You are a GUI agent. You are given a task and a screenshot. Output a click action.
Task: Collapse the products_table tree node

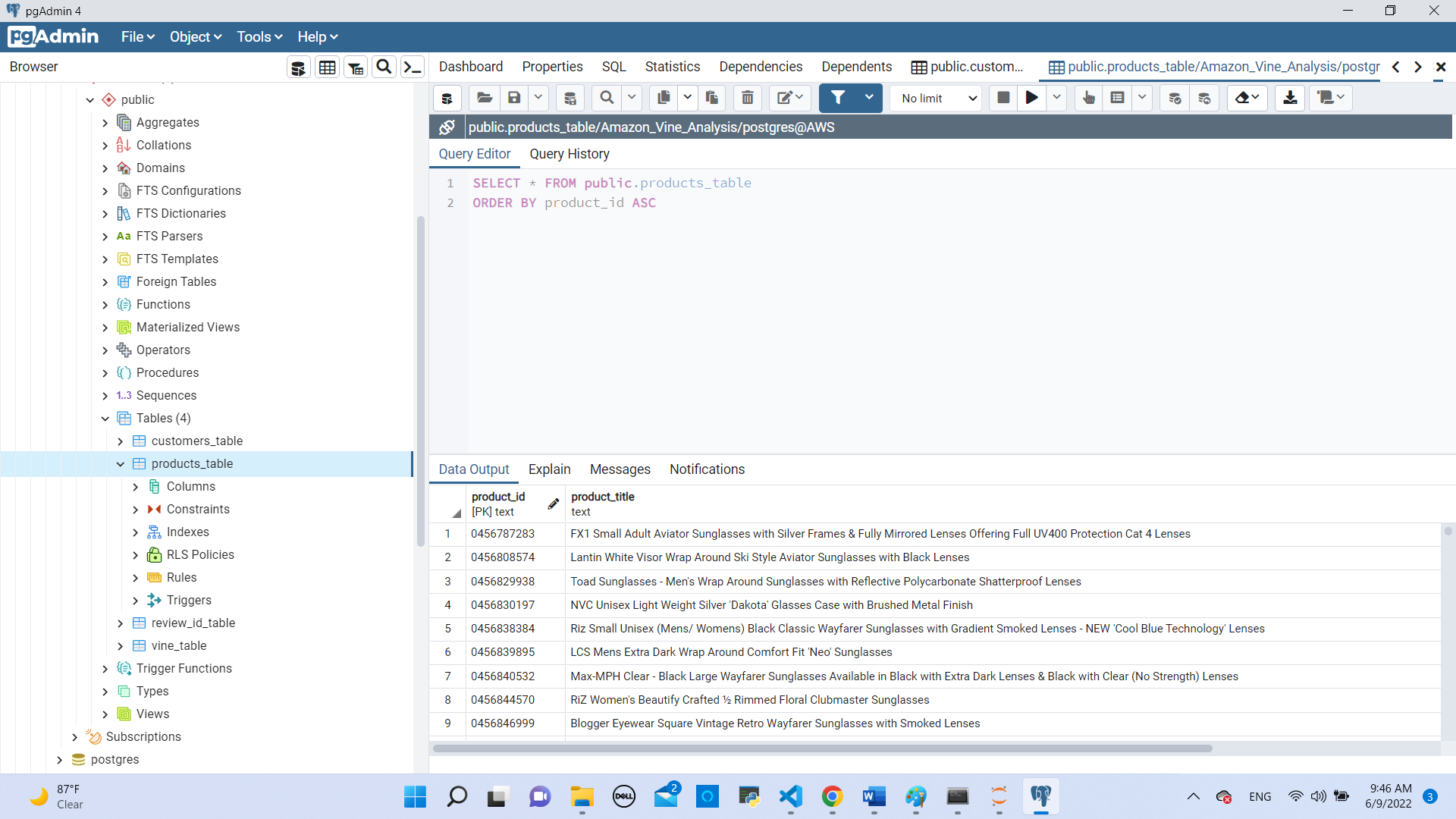pyautogui.click(x=120, y=463)
